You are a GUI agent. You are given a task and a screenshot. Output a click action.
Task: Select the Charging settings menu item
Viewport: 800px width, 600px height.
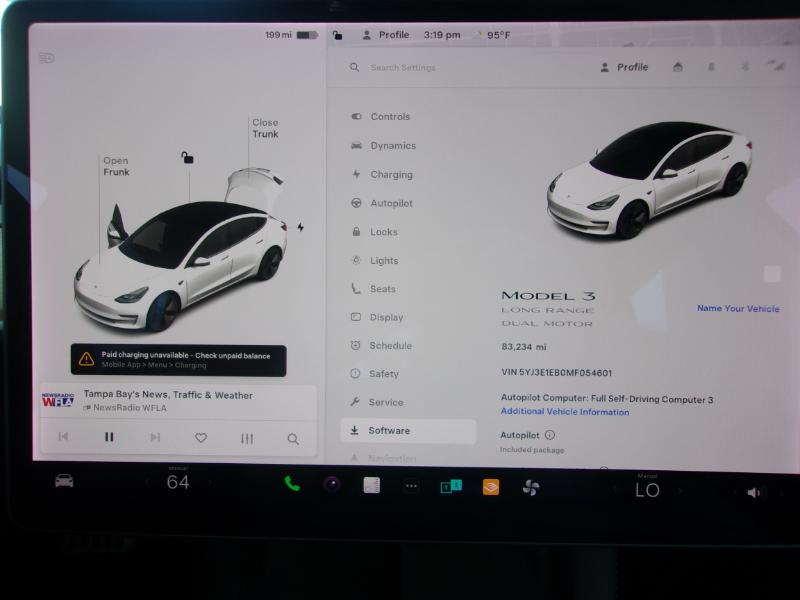391,174
